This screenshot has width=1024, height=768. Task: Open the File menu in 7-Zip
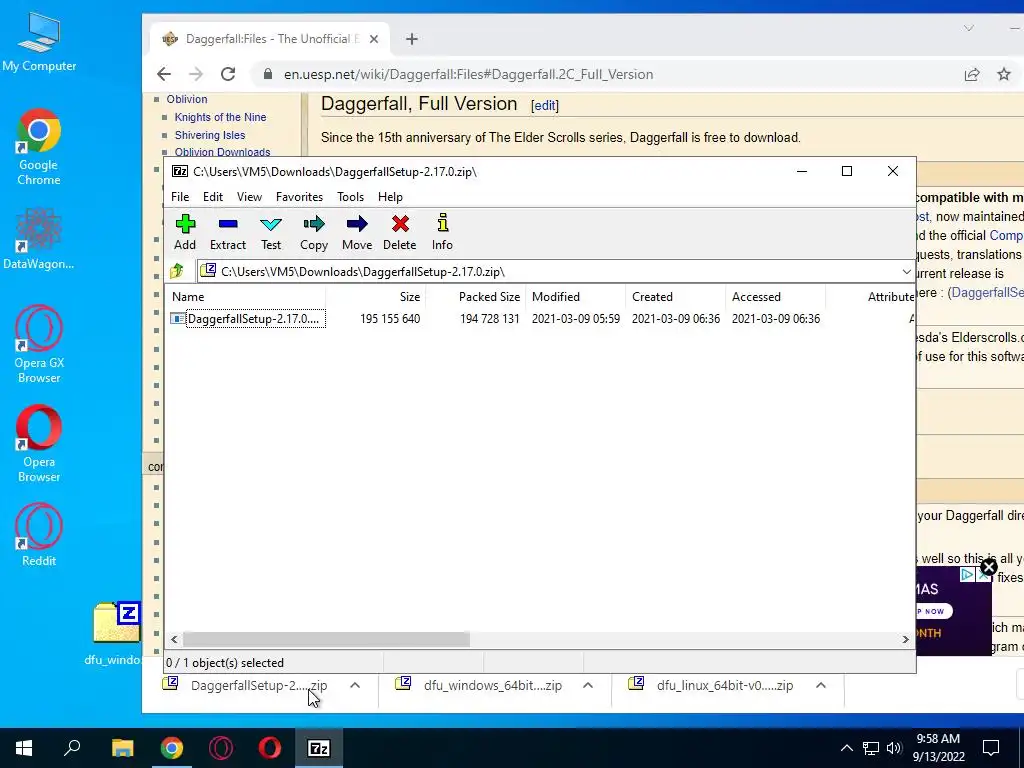[x=180, y=197]
